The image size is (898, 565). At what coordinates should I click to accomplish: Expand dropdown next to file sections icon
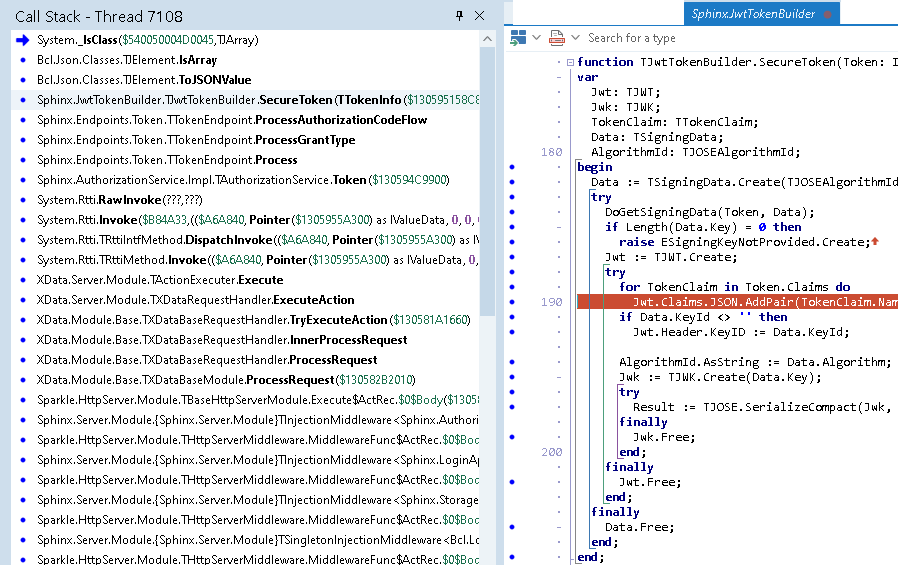536,38
